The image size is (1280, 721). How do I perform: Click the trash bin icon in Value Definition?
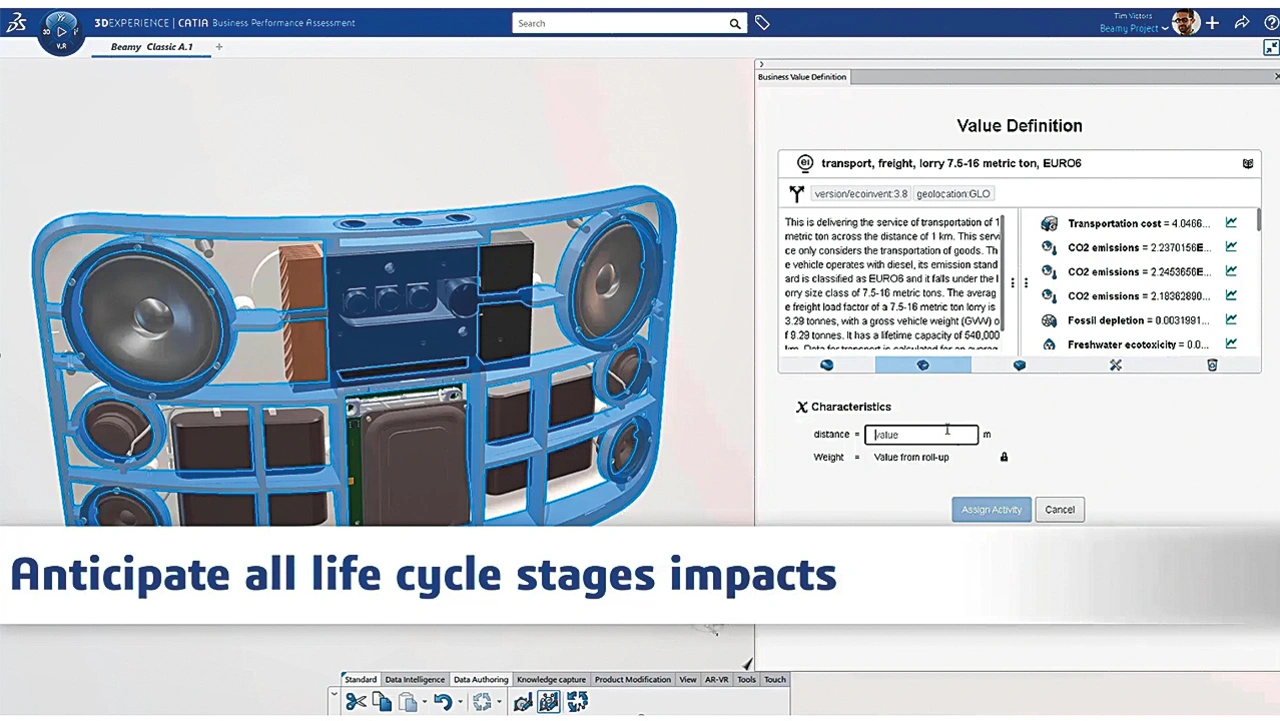click(1212, 366)
